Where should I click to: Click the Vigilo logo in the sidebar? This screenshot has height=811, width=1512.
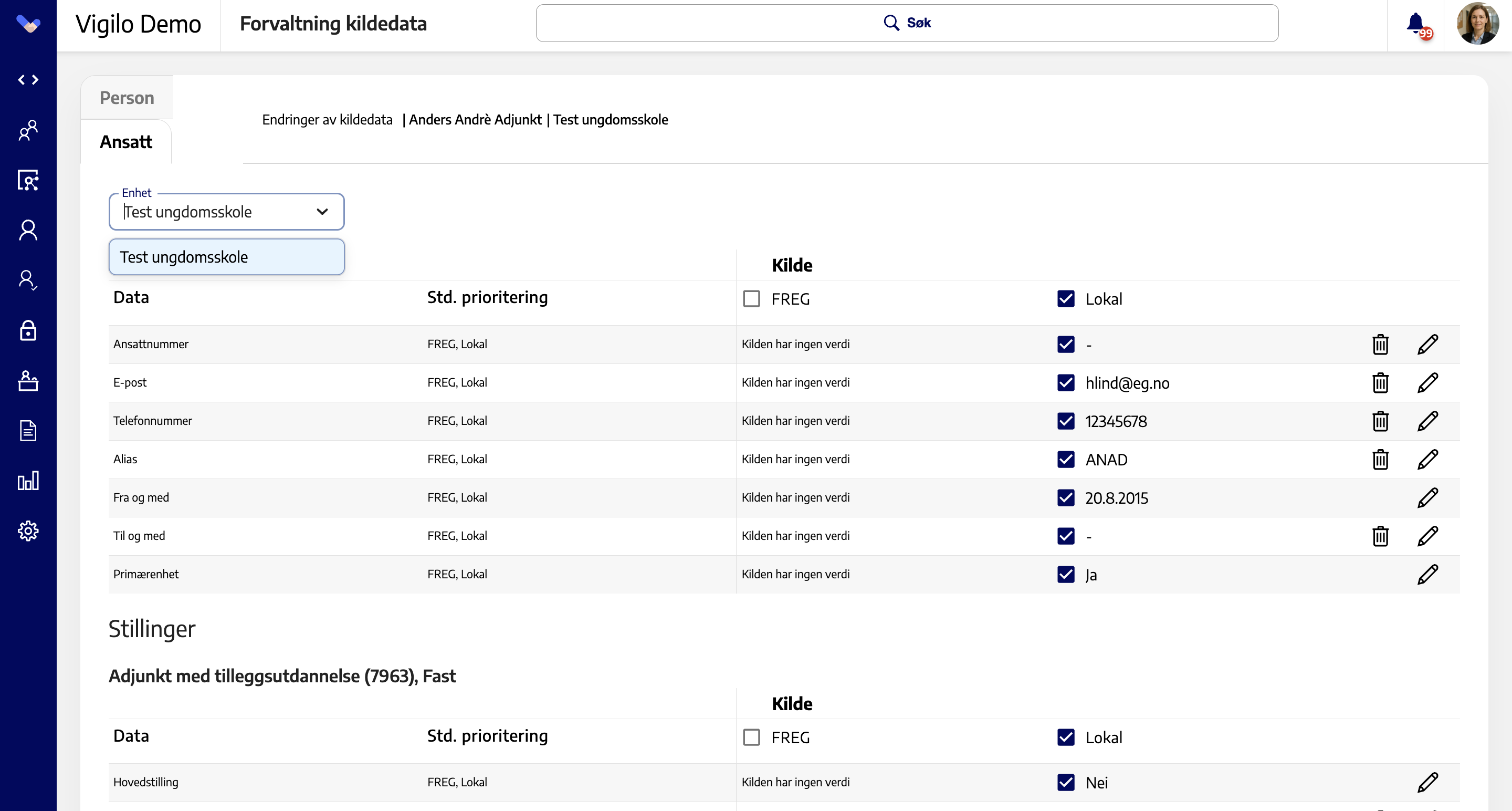(x=28, y=24)
